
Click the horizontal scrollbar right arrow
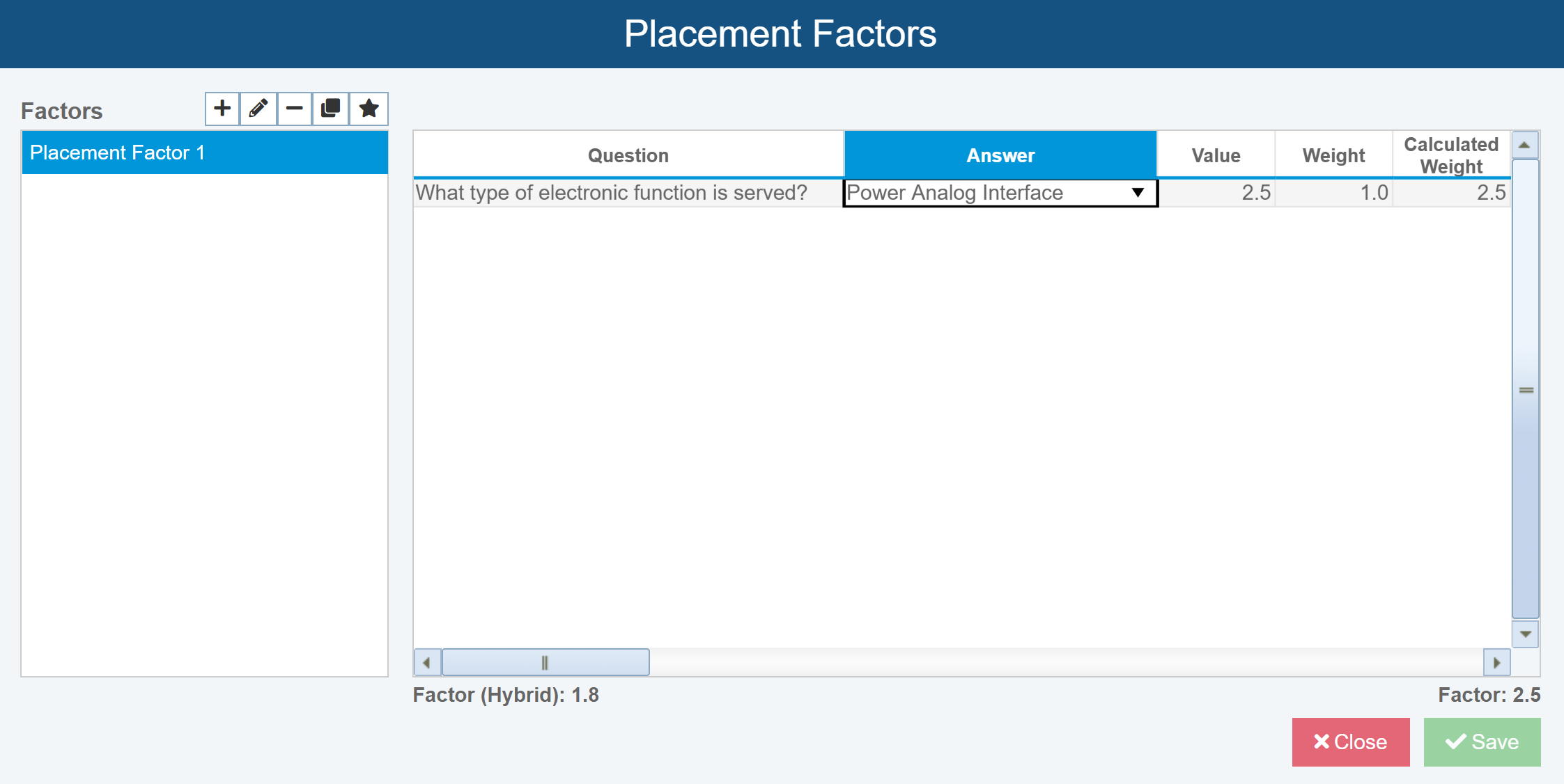tap(1497, 663)
